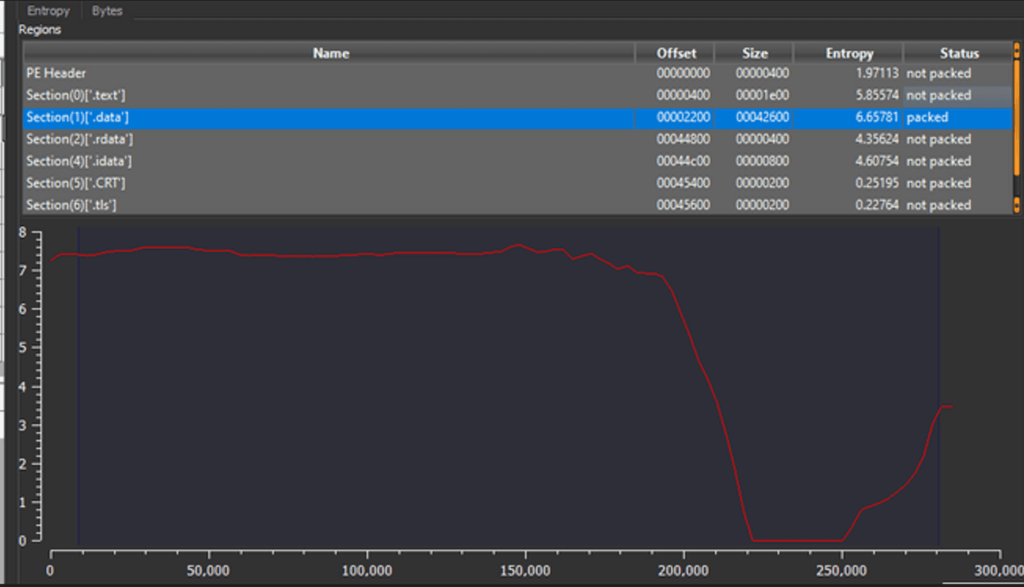This screenshot has height=587, width=1024.
Task: Click the size cell 00001e00
Action: [x=762, y=95]
